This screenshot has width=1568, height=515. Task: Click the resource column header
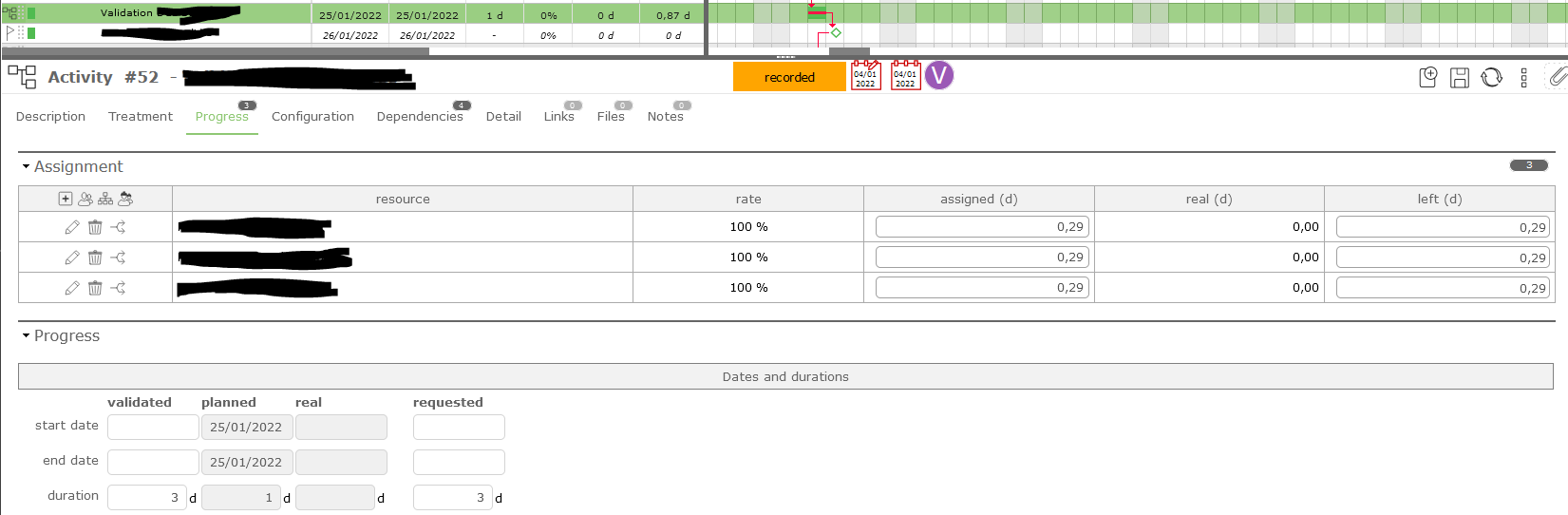pyautogui.click(x=403, y=199)
